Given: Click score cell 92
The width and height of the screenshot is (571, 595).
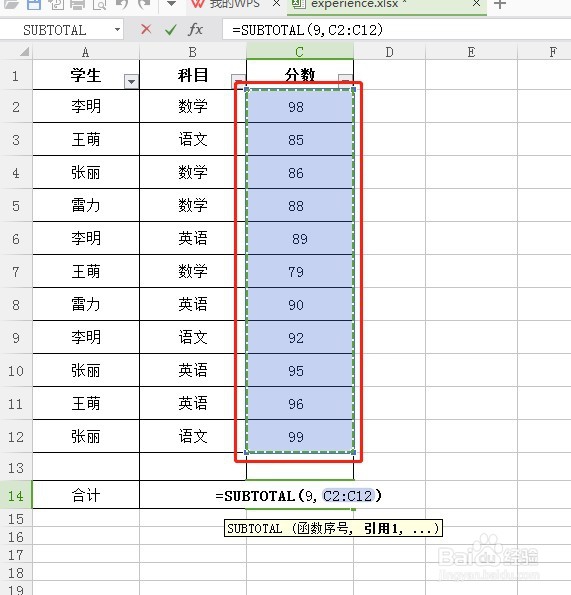Looking at the screenshot, I should tap(300, 338).
